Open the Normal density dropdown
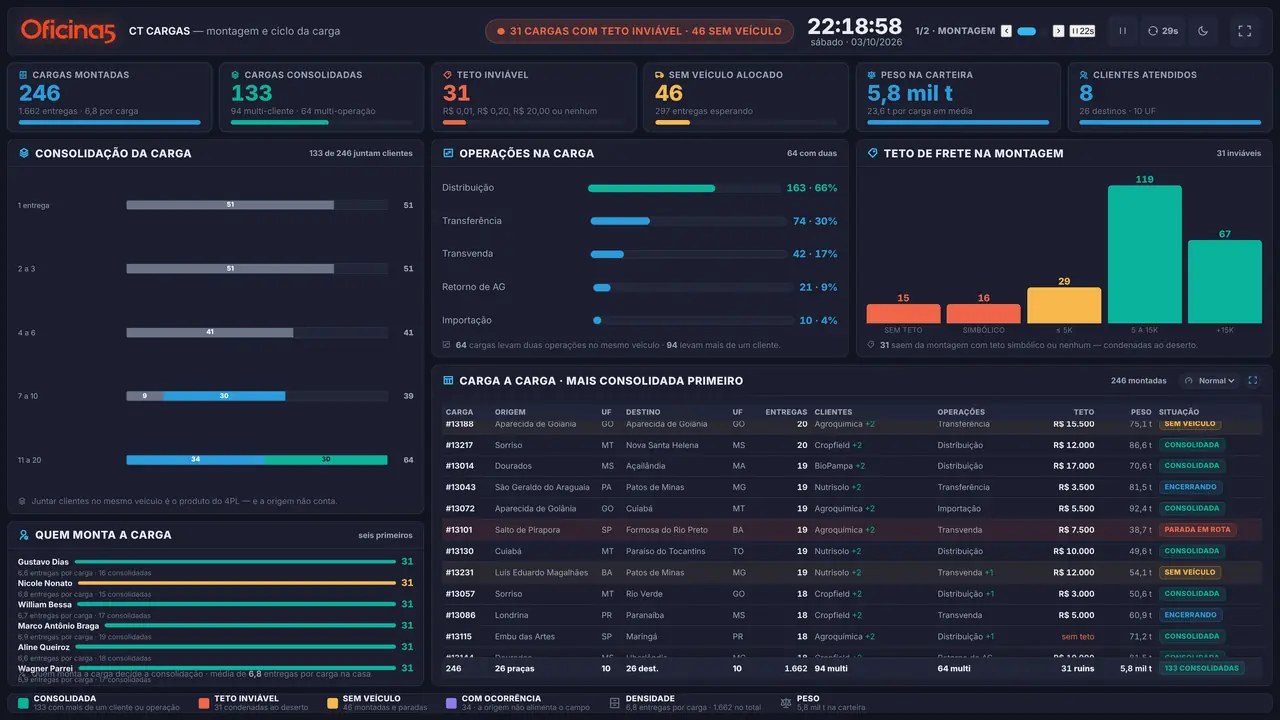Image resolution: width=1280 pixels, height=720 pixels. tap(1209, 381)
